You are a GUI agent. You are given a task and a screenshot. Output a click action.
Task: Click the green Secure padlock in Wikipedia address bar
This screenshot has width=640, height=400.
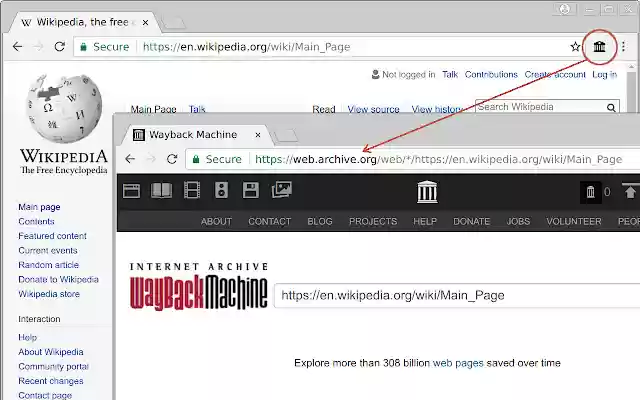coord(83,47)
